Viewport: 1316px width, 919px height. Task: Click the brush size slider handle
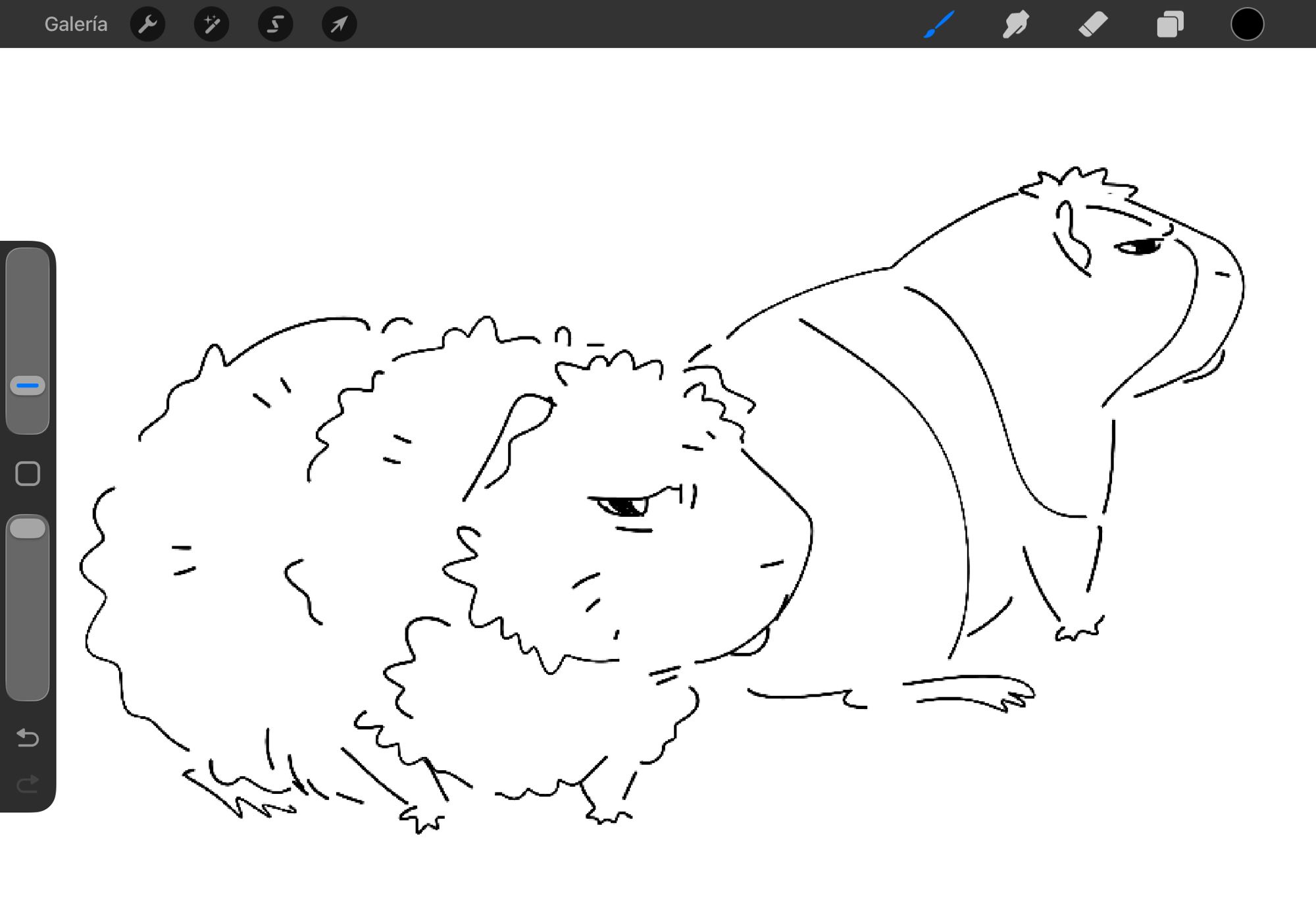coord(28,385)
